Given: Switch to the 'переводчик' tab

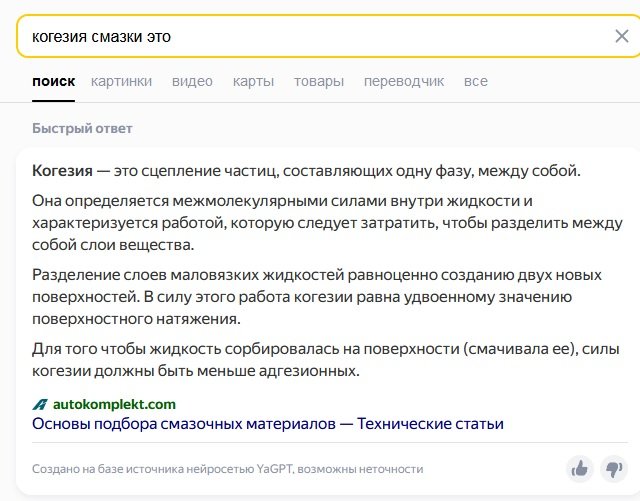Looking at the screenshot, I should coord(404,81).
